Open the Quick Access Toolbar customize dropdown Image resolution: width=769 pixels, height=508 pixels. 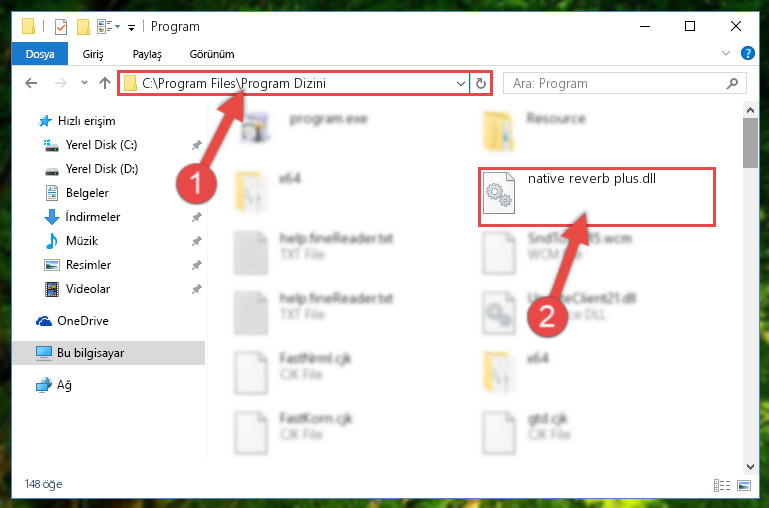click(131, 27)
